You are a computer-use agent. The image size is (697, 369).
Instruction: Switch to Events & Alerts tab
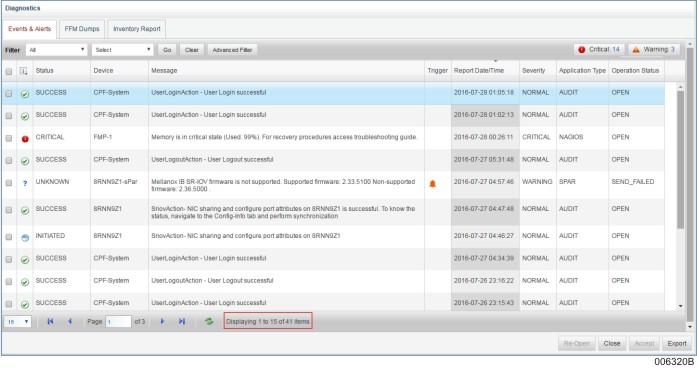29,29
